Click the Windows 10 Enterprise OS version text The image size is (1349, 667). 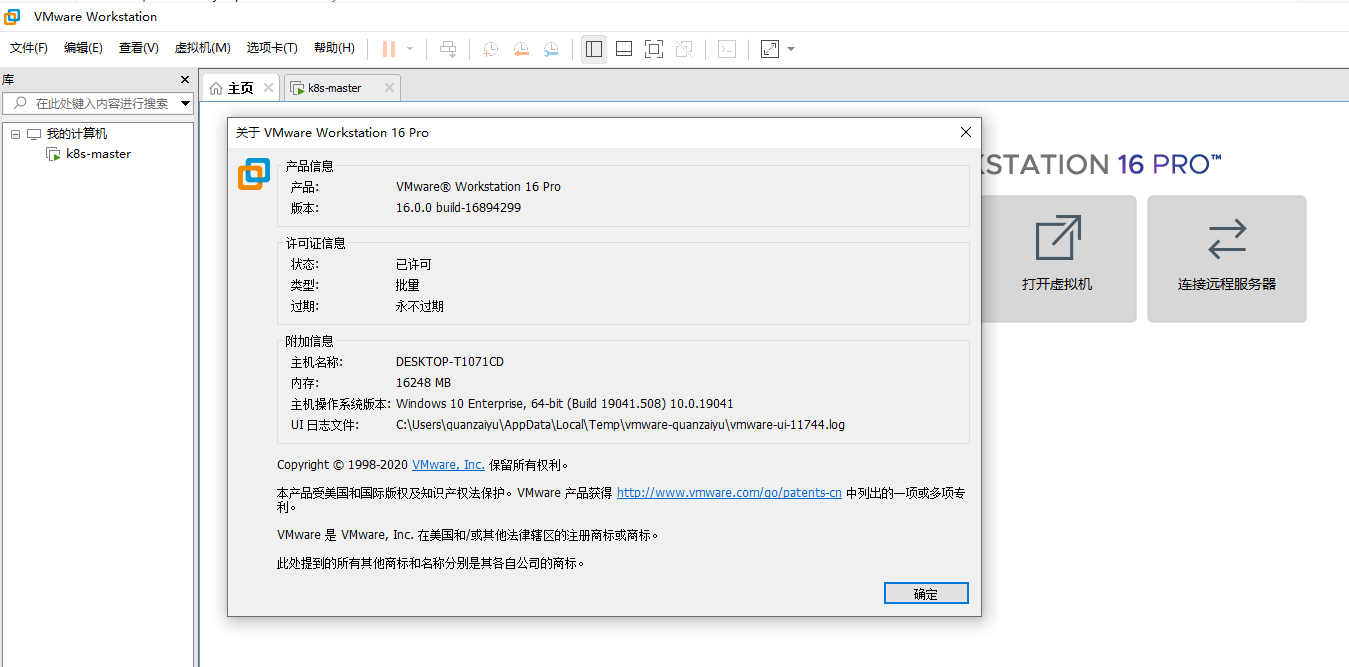click(565, 404)
